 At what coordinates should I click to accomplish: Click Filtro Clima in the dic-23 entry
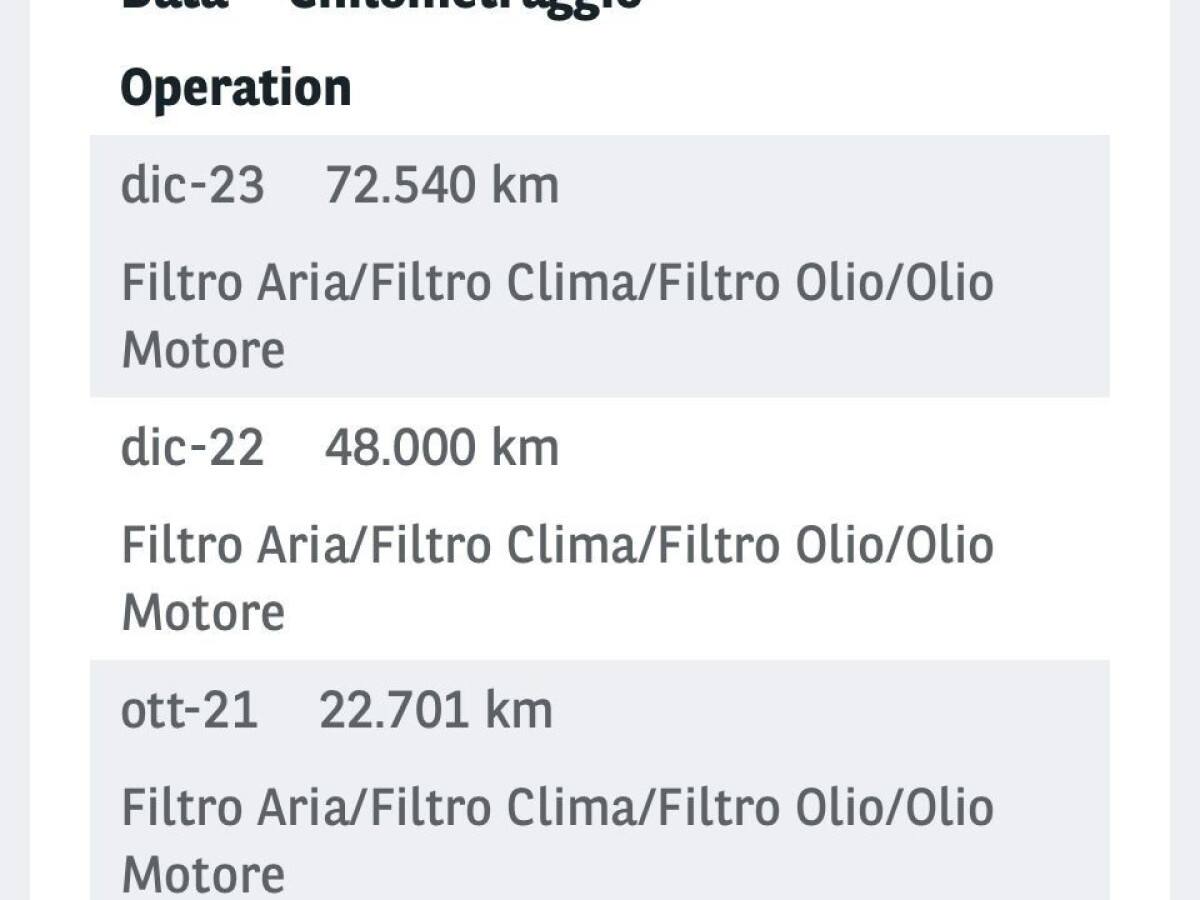coord(505,284)
